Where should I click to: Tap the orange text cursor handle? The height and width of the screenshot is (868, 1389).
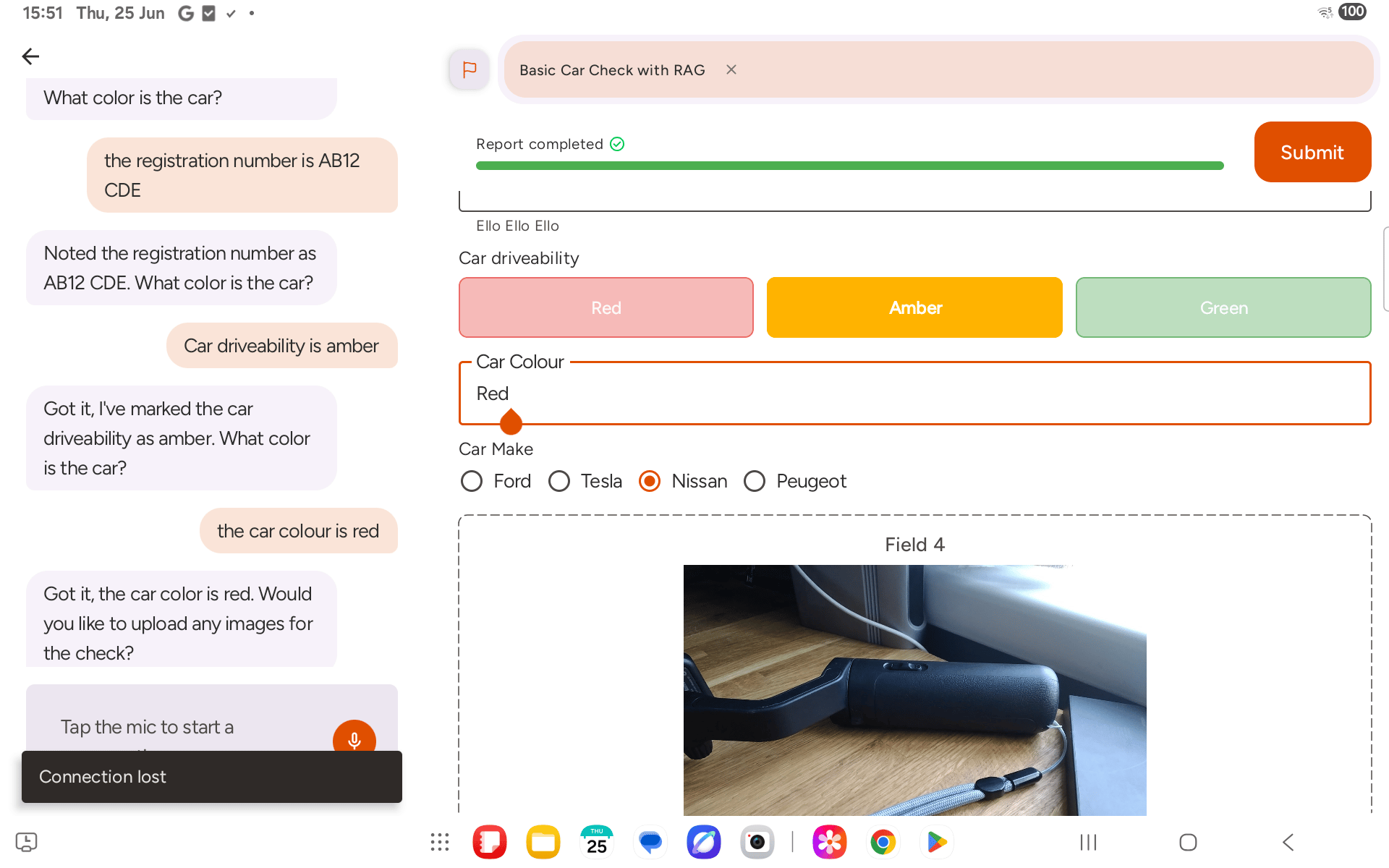point(511,422)
